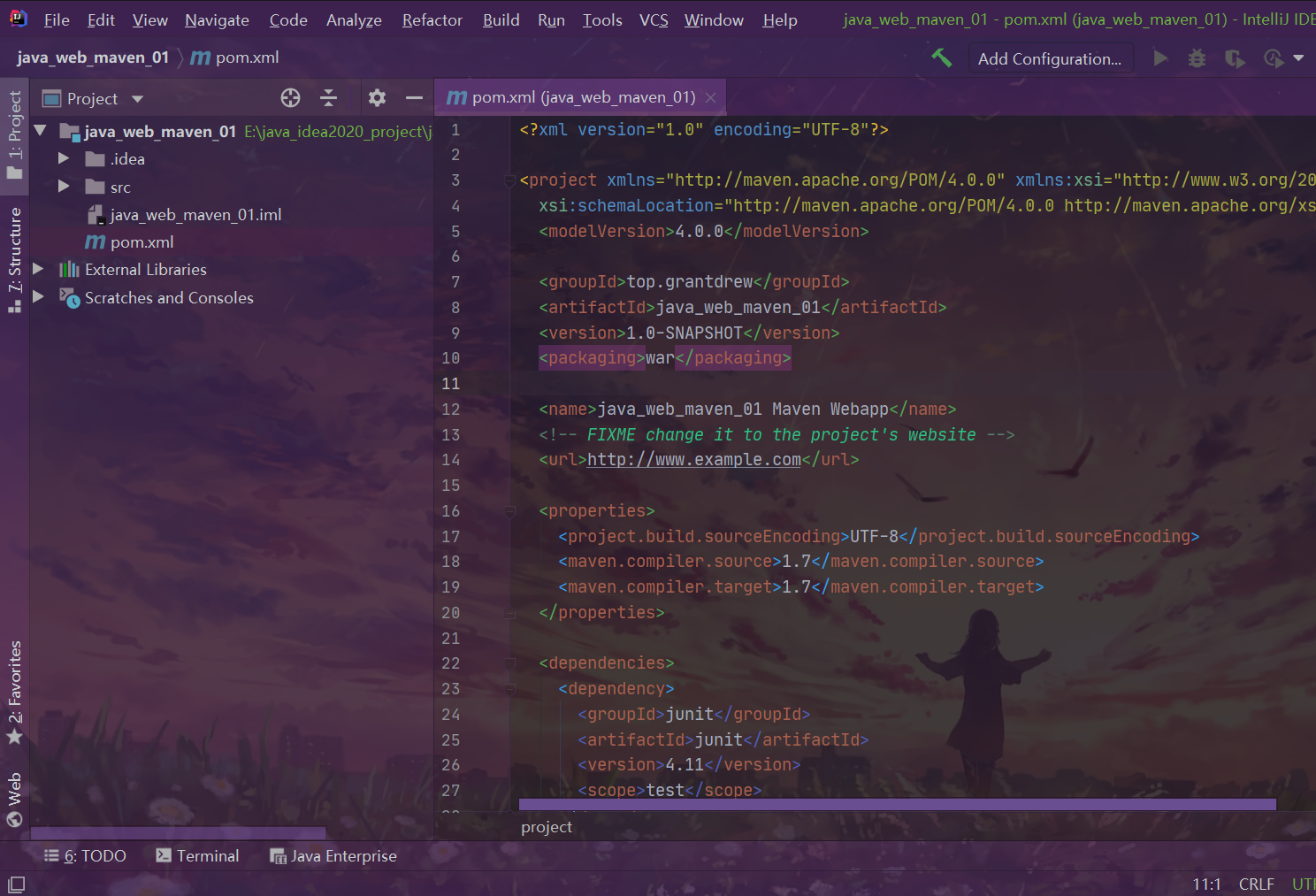Click Add Configuration button
Image resolution: width=1316 pixels, height=896 pixels.
1049,58
